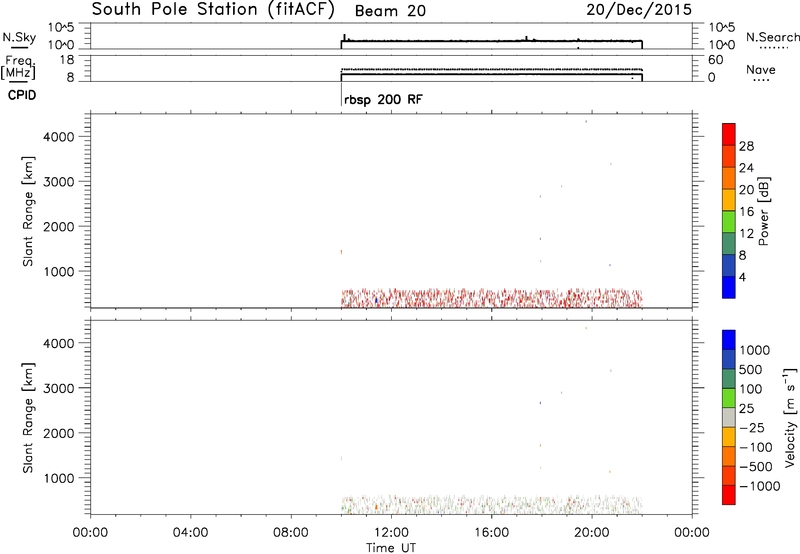This screenshot has height=554, width=800.
Task: Click Power color bar teal segment between 8 and 12
Action: pos(729,243)
